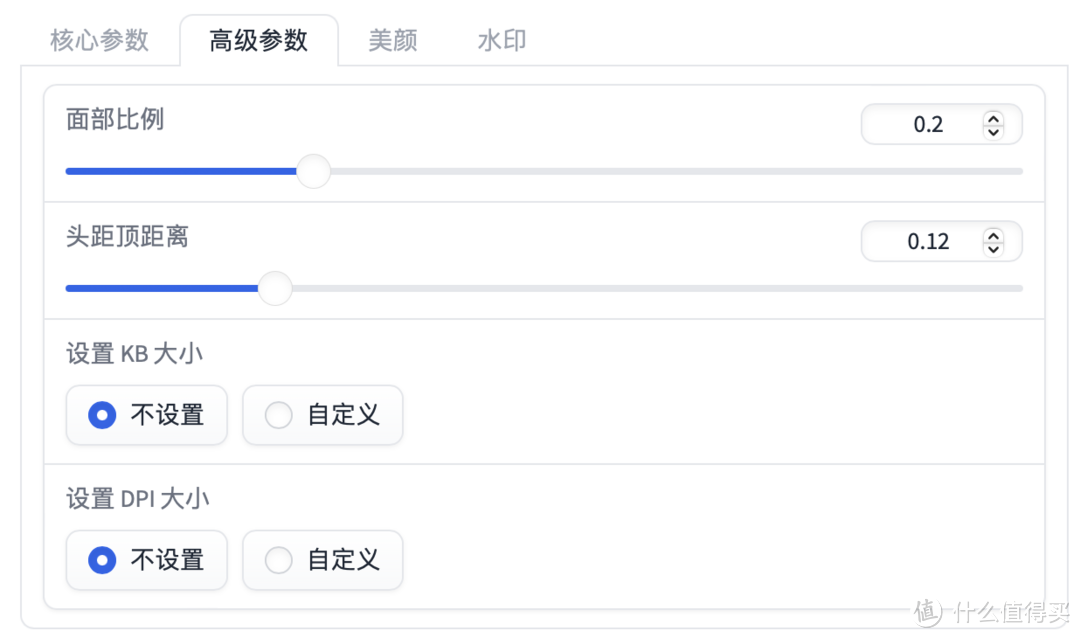Click the 面部比例 slider track
The image size is (1080, 638).
[x=600, y=171]
